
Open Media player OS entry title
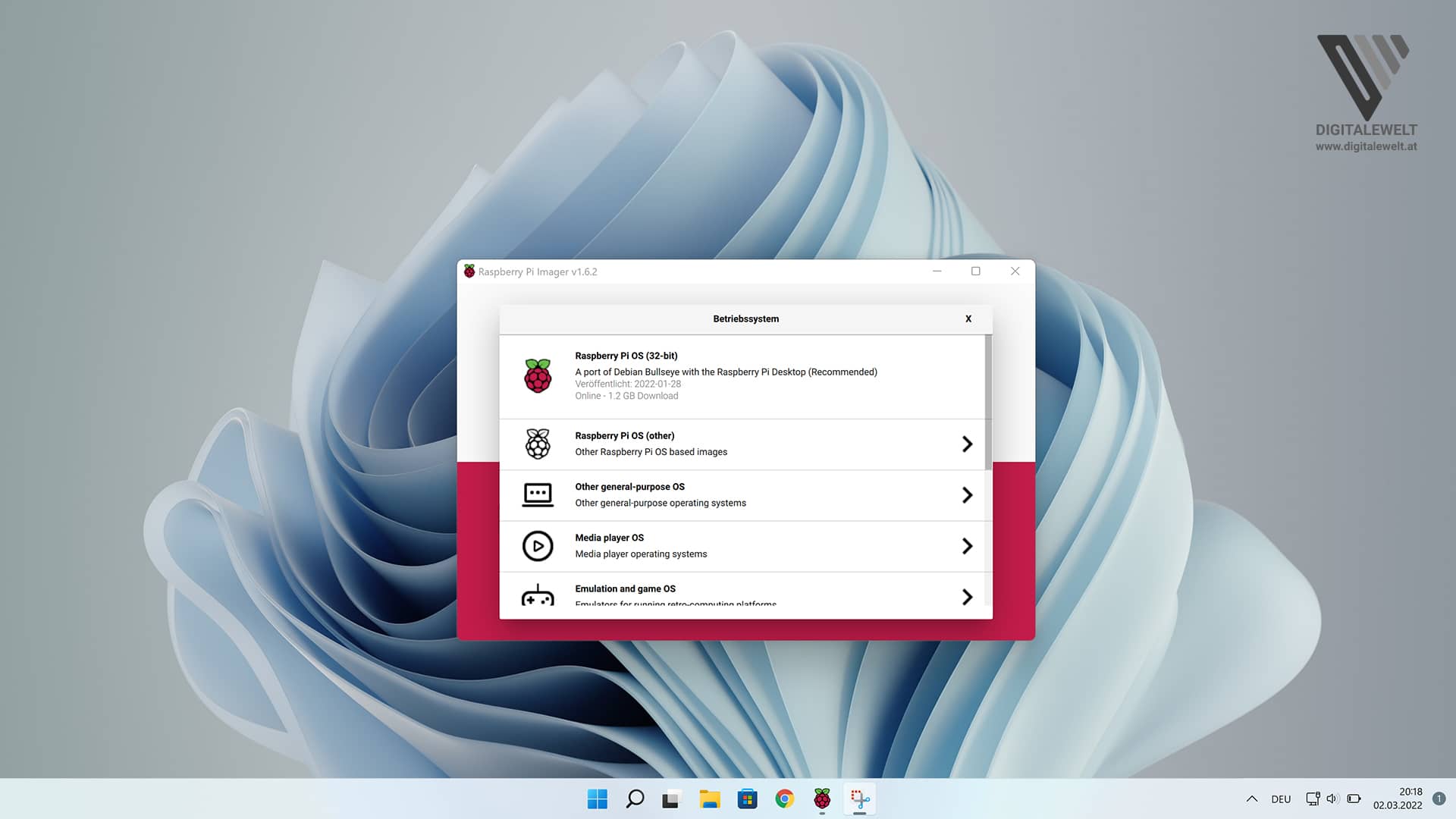pos(609,538)
